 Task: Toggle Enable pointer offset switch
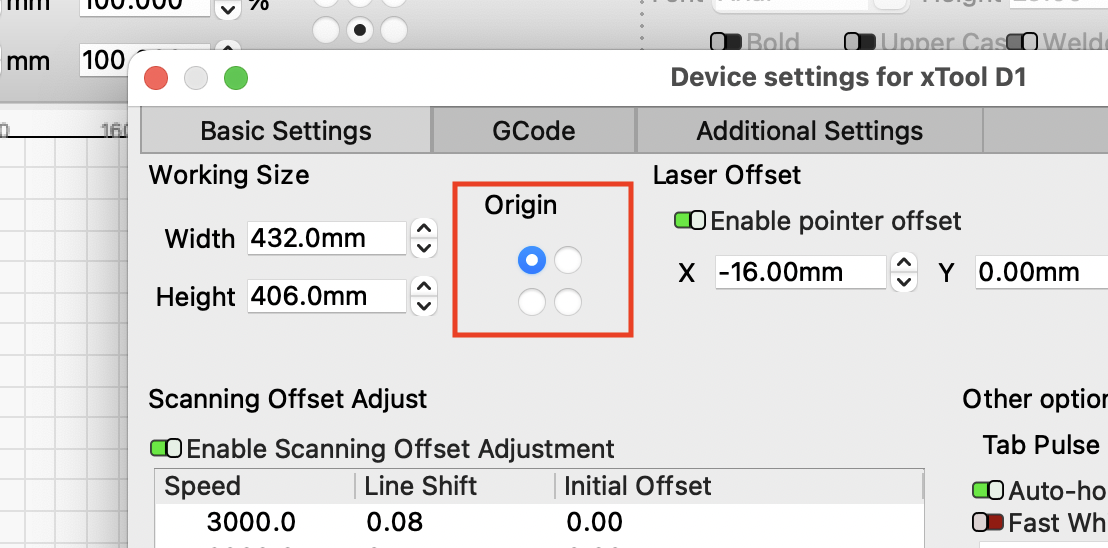tap(690, 221)
